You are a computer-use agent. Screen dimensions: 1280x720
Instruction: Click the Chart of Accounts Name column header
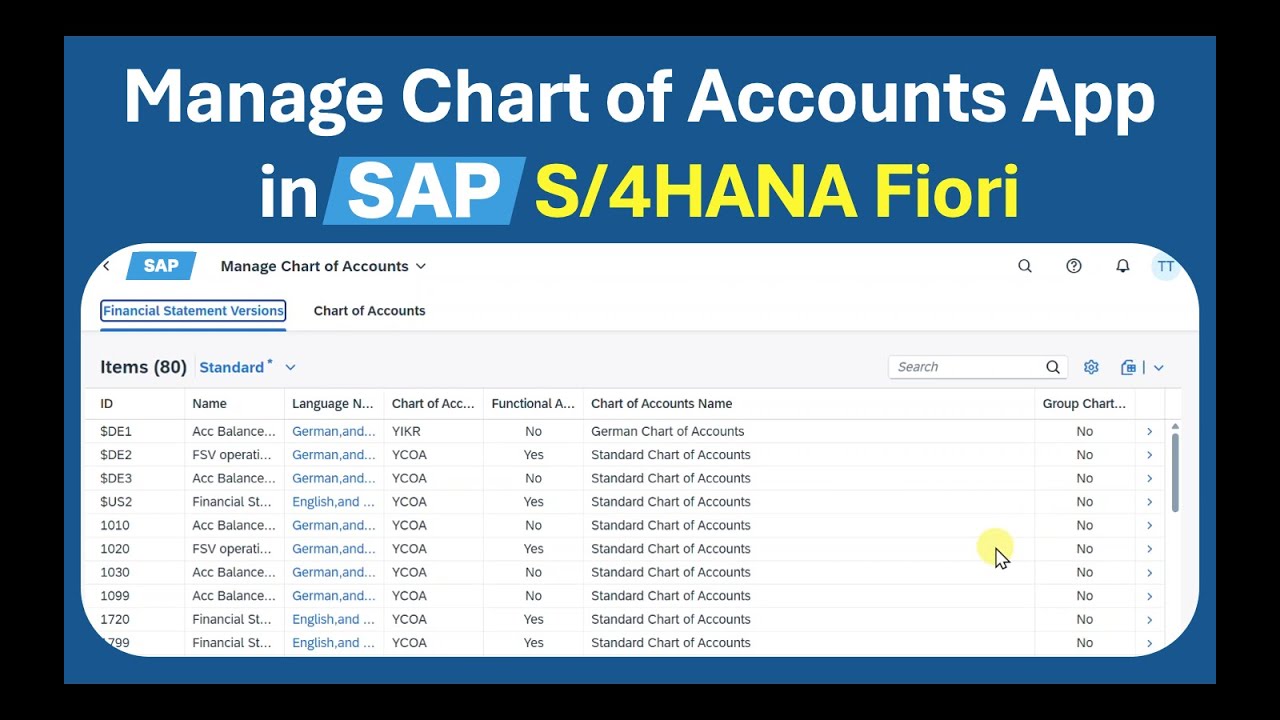point(809,404)
